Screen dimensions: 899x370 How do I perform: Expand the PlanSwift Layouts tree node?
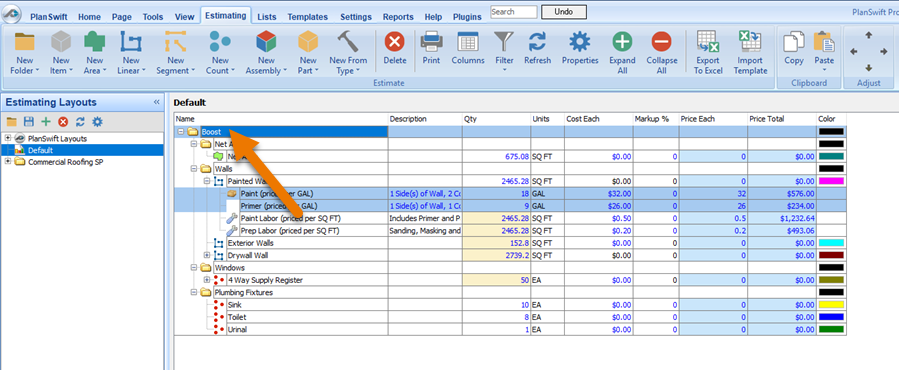point(7,138)
